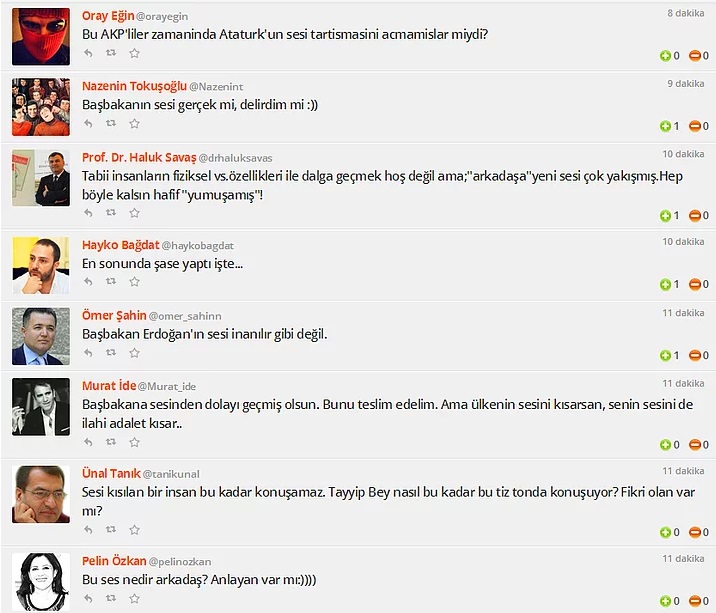Image resolution: width=716 pixels, height=613 pixels.
Task: Reply to Pelin Özkan's tweet
Action: [88, 598]
